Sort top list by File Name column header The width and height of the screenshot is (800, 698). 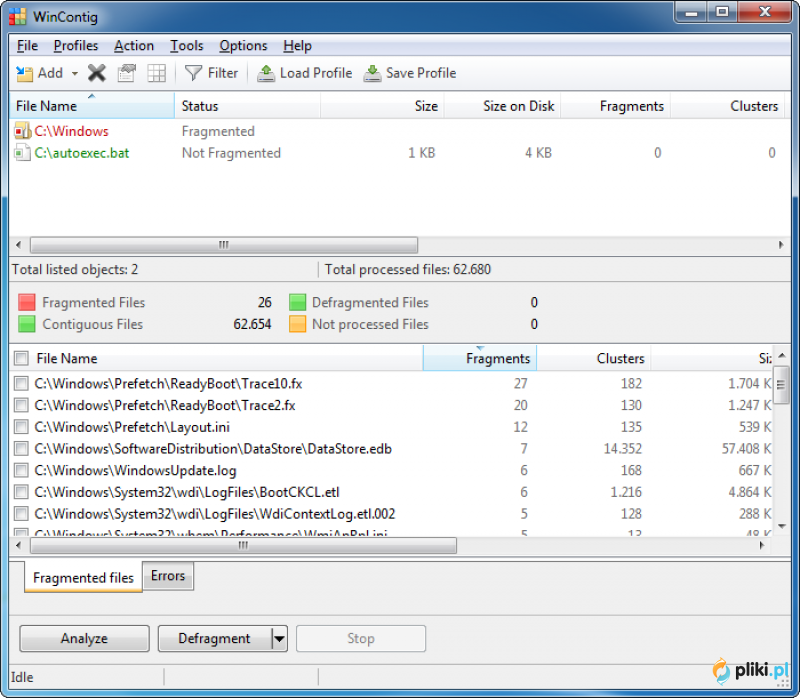point(92,106)
